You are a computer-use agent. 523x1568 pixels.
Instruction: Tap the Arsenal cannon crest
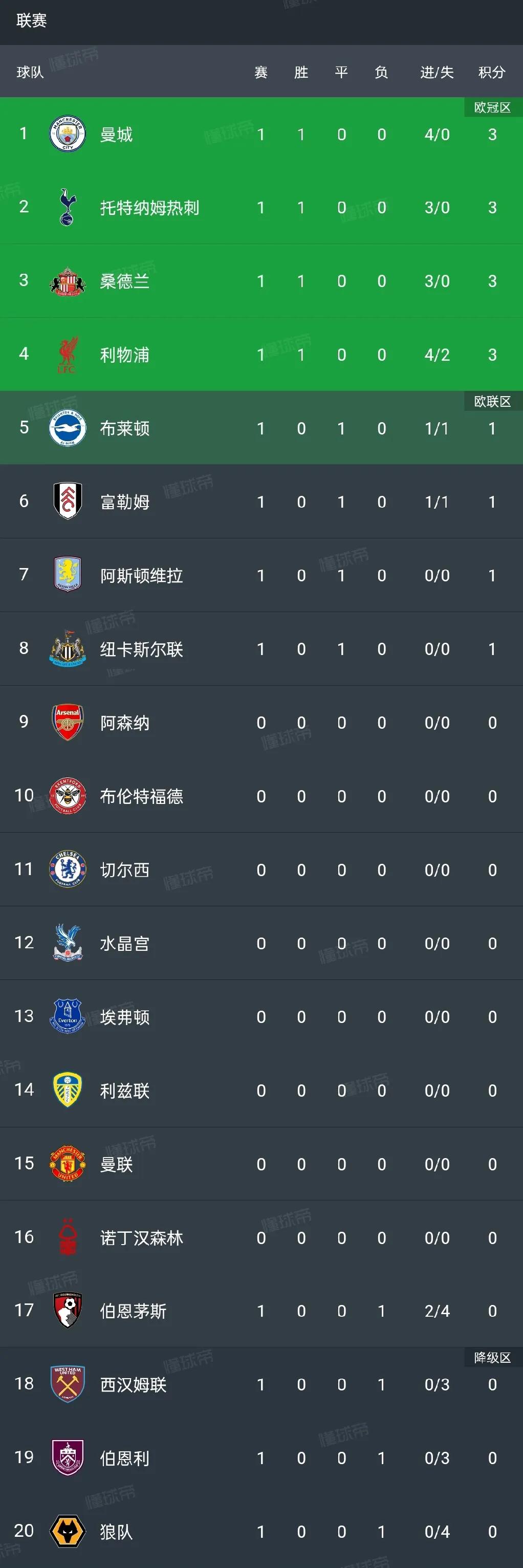click(x=68, y=722)
